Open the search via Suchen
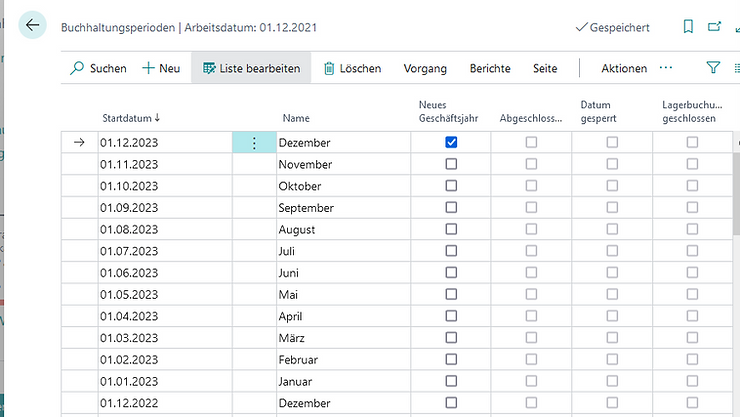The height and width of the screenshot is (417, 740). 98,68
